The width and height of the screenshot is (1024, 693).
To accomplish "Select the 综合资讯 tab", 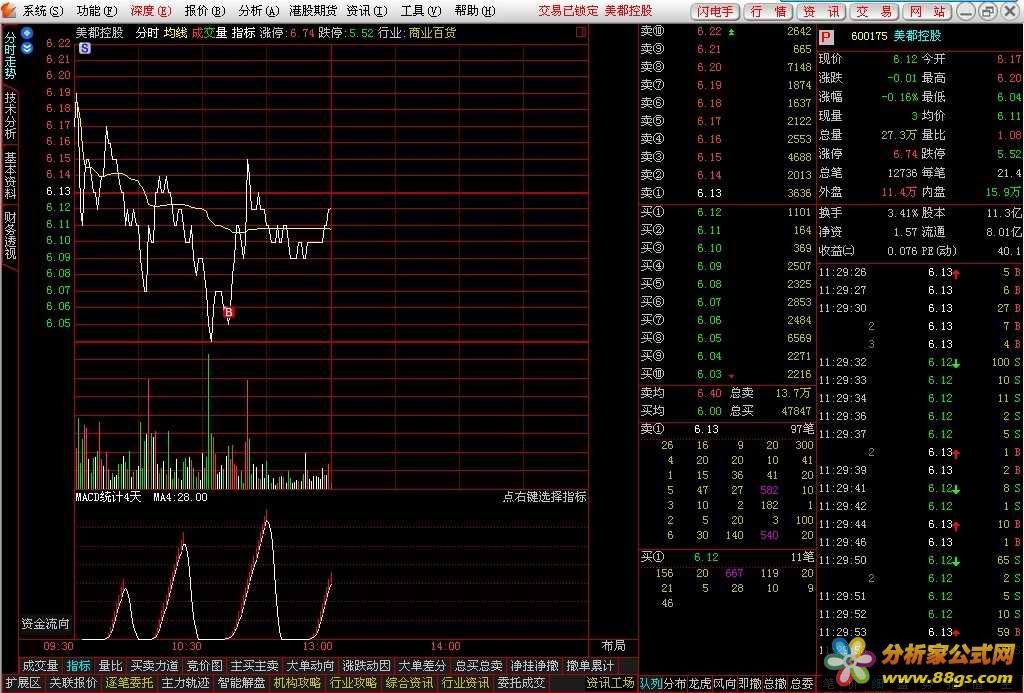I will tap(409, 683).
